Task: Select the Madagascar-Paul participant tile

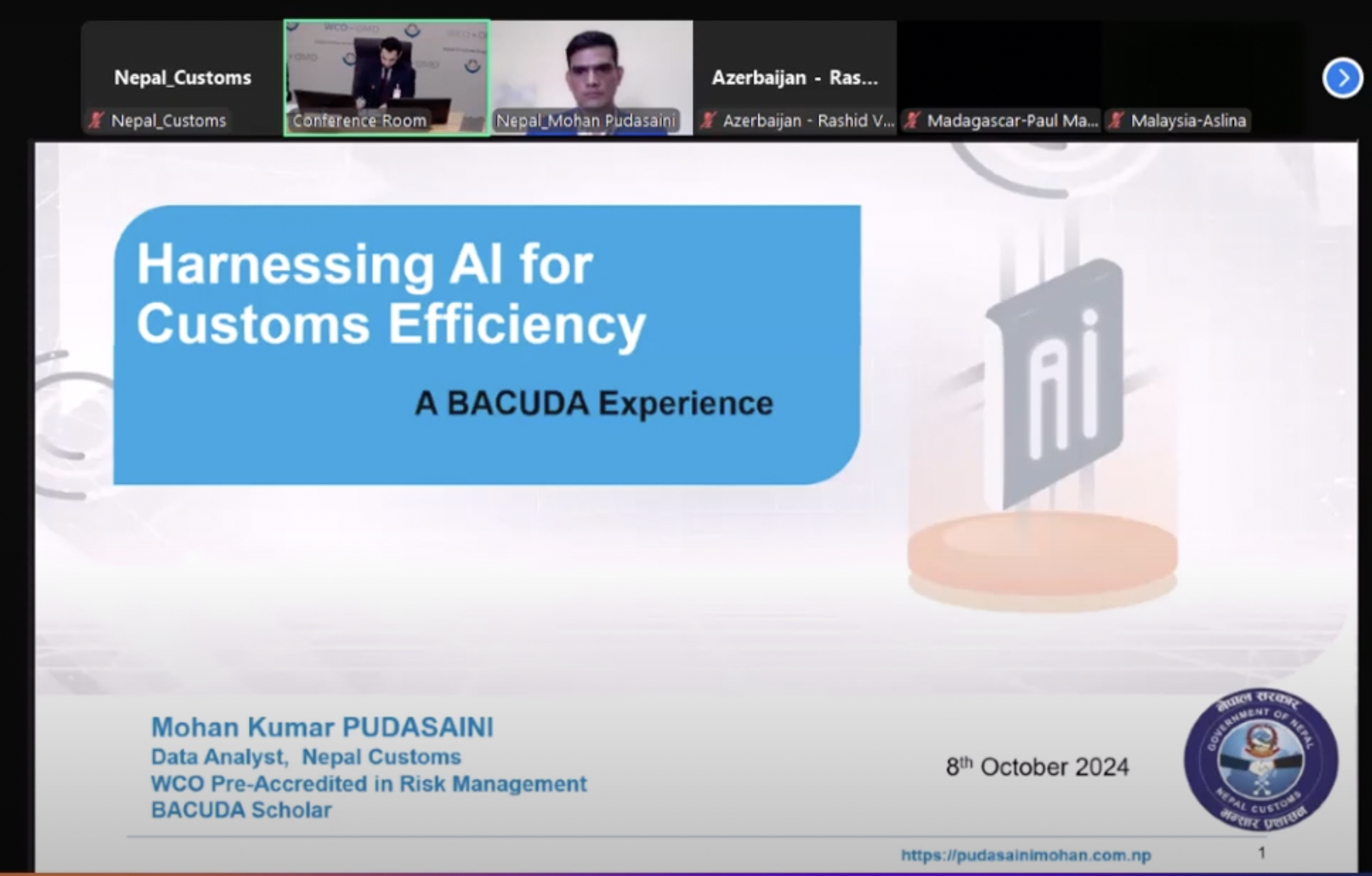Action: [x=1000, y=69]
